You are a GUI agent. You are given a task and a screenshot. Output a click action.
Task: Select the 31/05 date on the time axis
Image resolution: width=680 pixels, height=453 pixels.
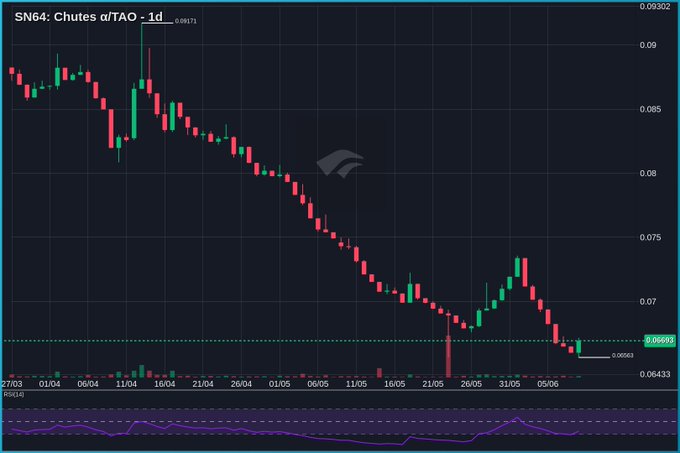point(509,384)
